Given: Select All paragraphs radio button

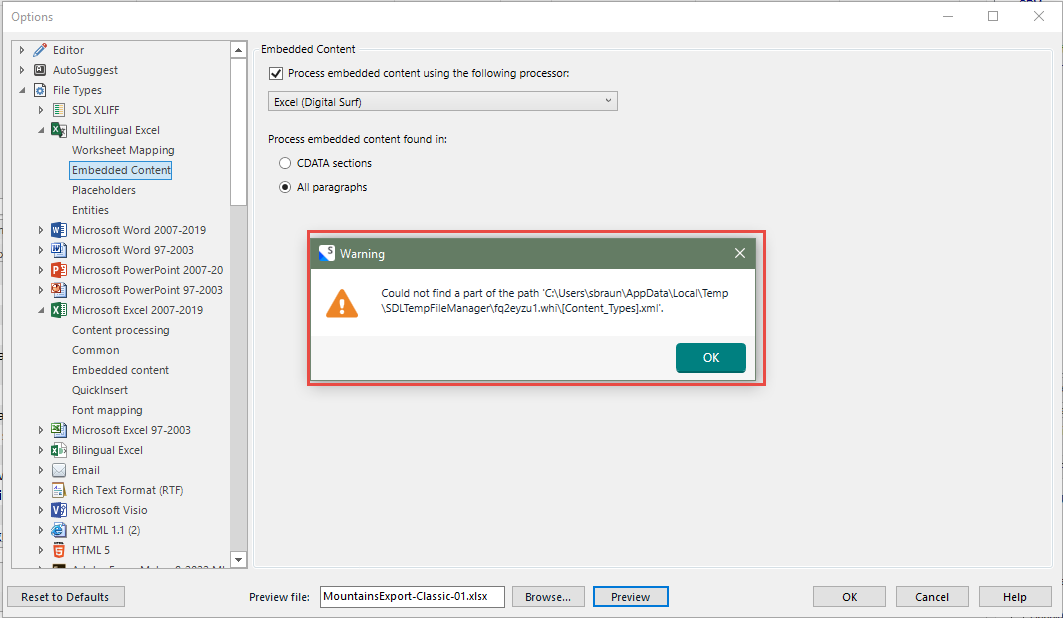Looking at the screenshot, I should 285,187.
